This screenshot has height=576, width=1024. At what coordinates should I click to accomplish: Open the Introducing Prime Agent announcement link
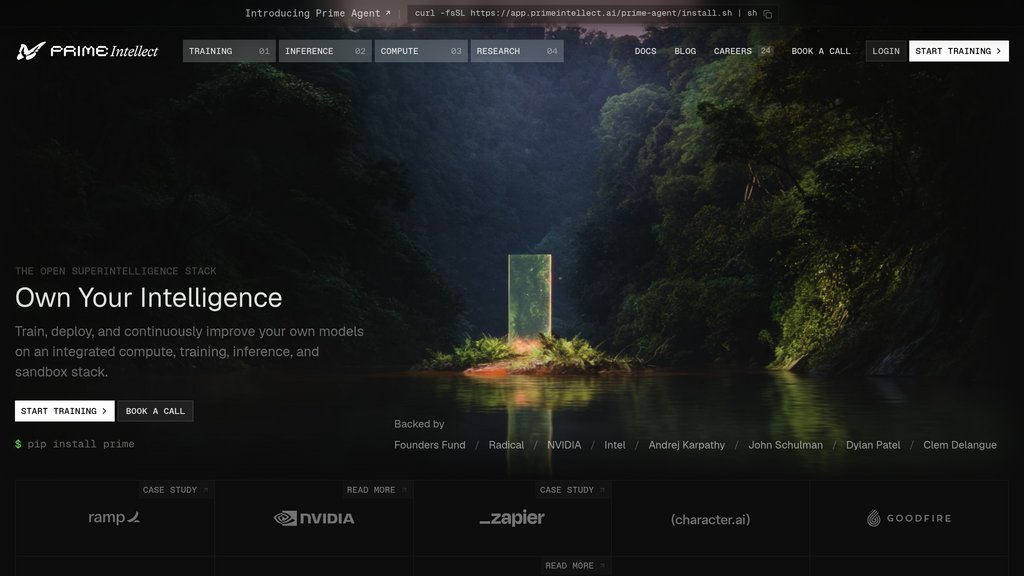(x=318, y=13)
